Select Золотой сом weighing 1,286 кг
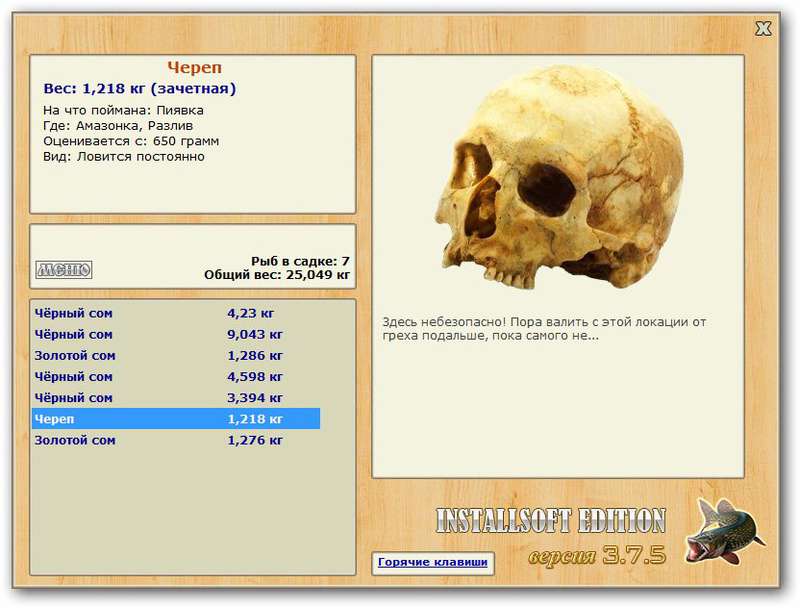The image size is (800, 608). point(176,356)
